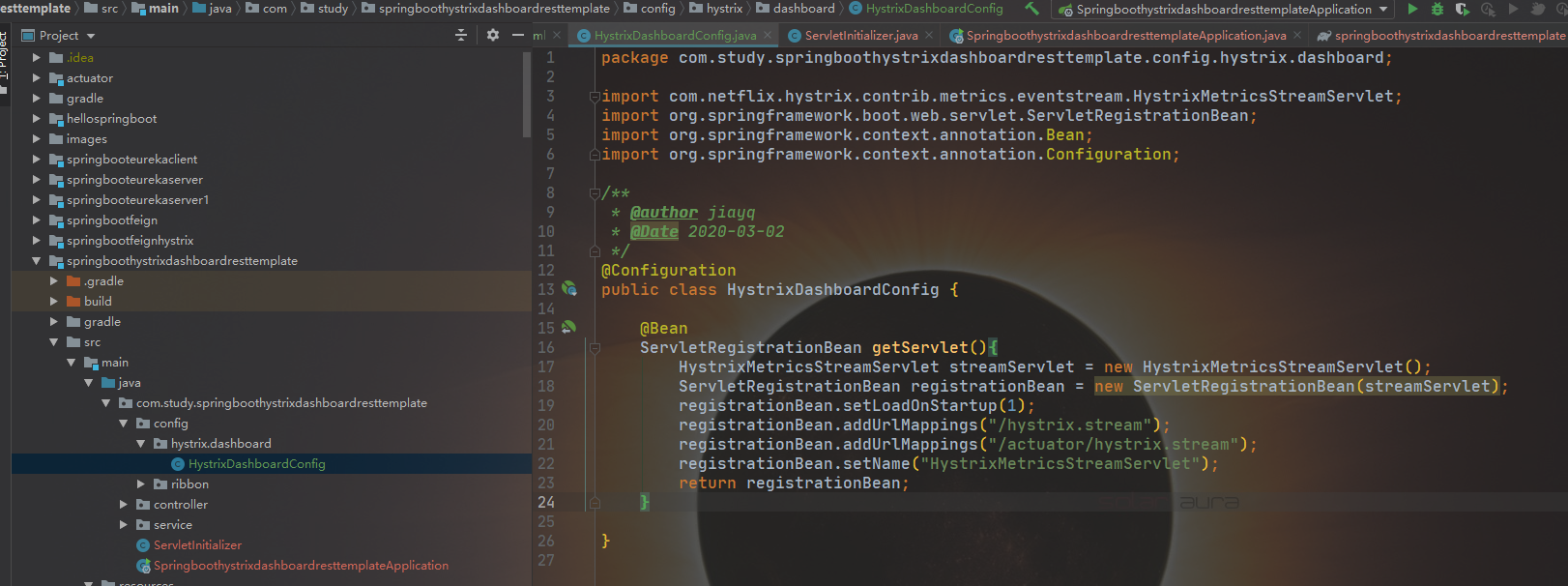Select the com.study.springboothystrixdashboardresttemplate package
Viewport: 1568px width, 586px height.
click(x=281, y=402)
